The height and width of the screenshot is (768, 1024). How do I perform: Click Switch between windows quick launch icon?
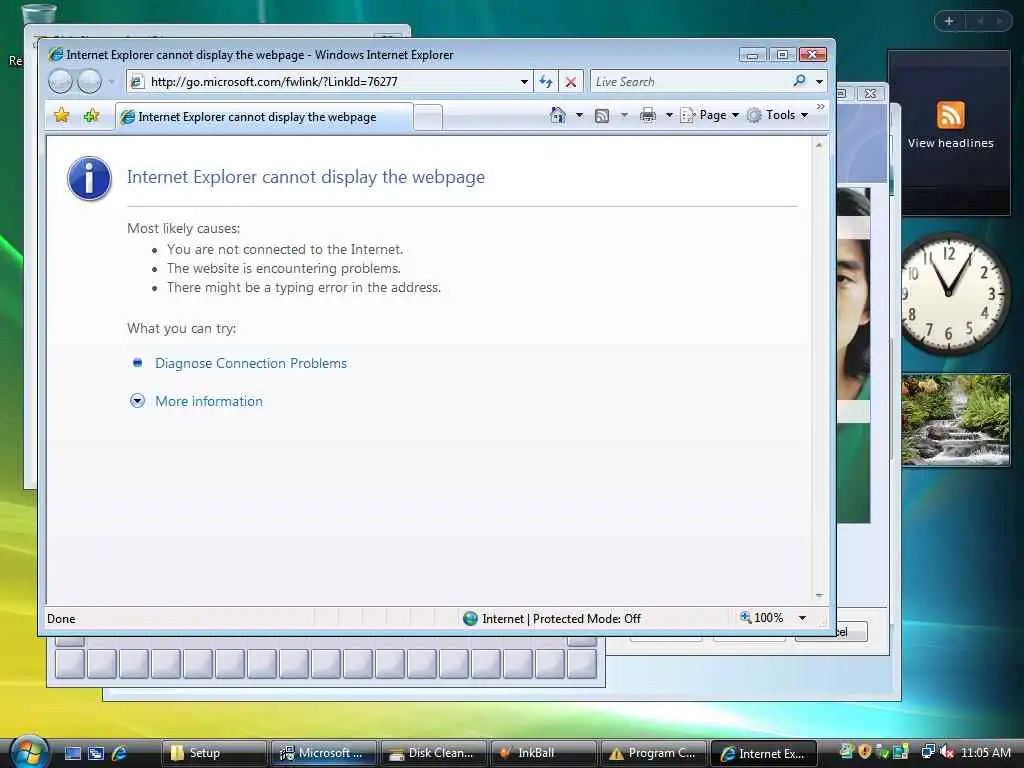click(96, 753)
